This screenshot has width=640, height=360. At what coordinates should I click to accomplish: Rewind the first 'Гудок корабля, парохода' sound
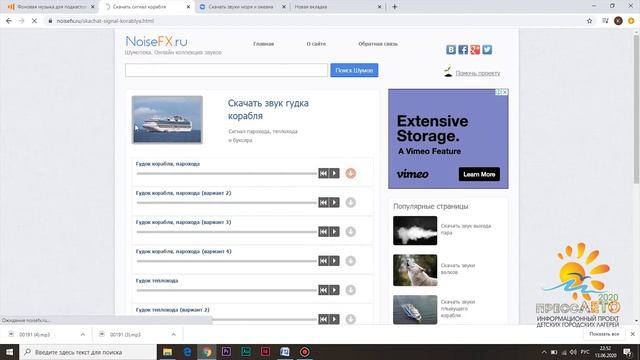pos(323,173)
